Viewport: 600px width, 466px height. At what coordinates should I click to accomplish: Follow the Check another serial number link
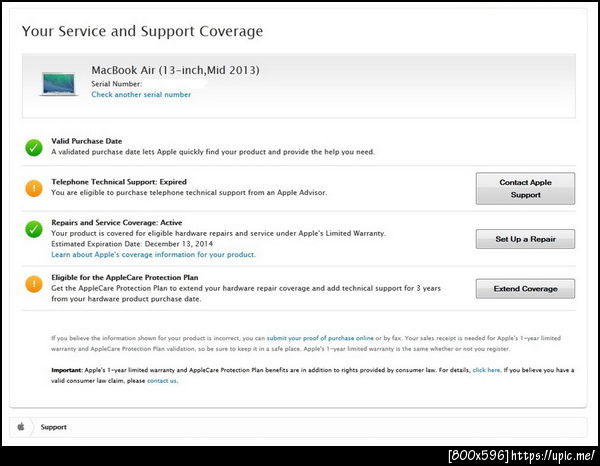pyautogui.click(x=141, y=95)
